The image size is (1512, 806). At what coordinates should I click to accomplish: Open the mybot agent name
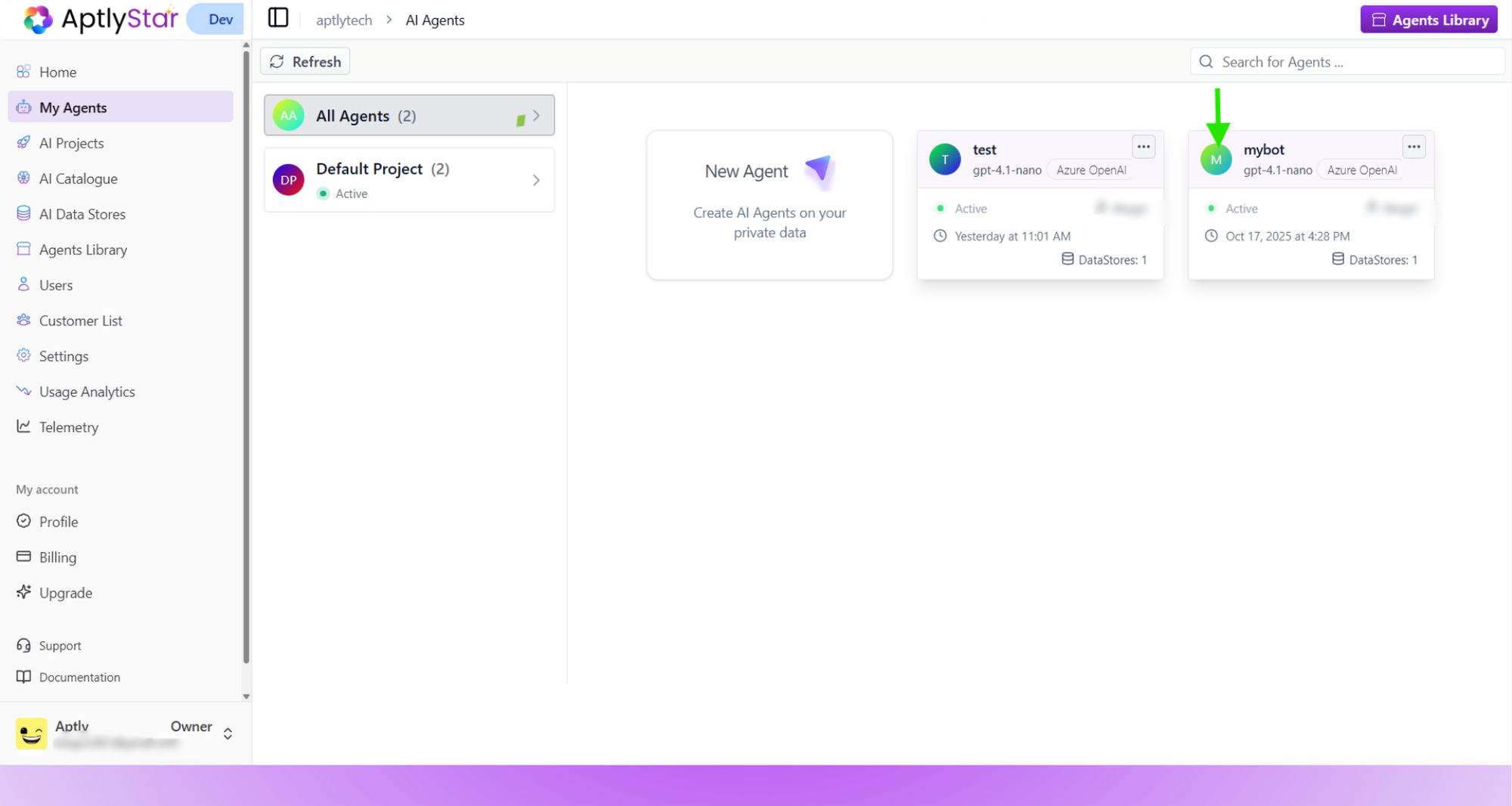(x=1264, y=150)
